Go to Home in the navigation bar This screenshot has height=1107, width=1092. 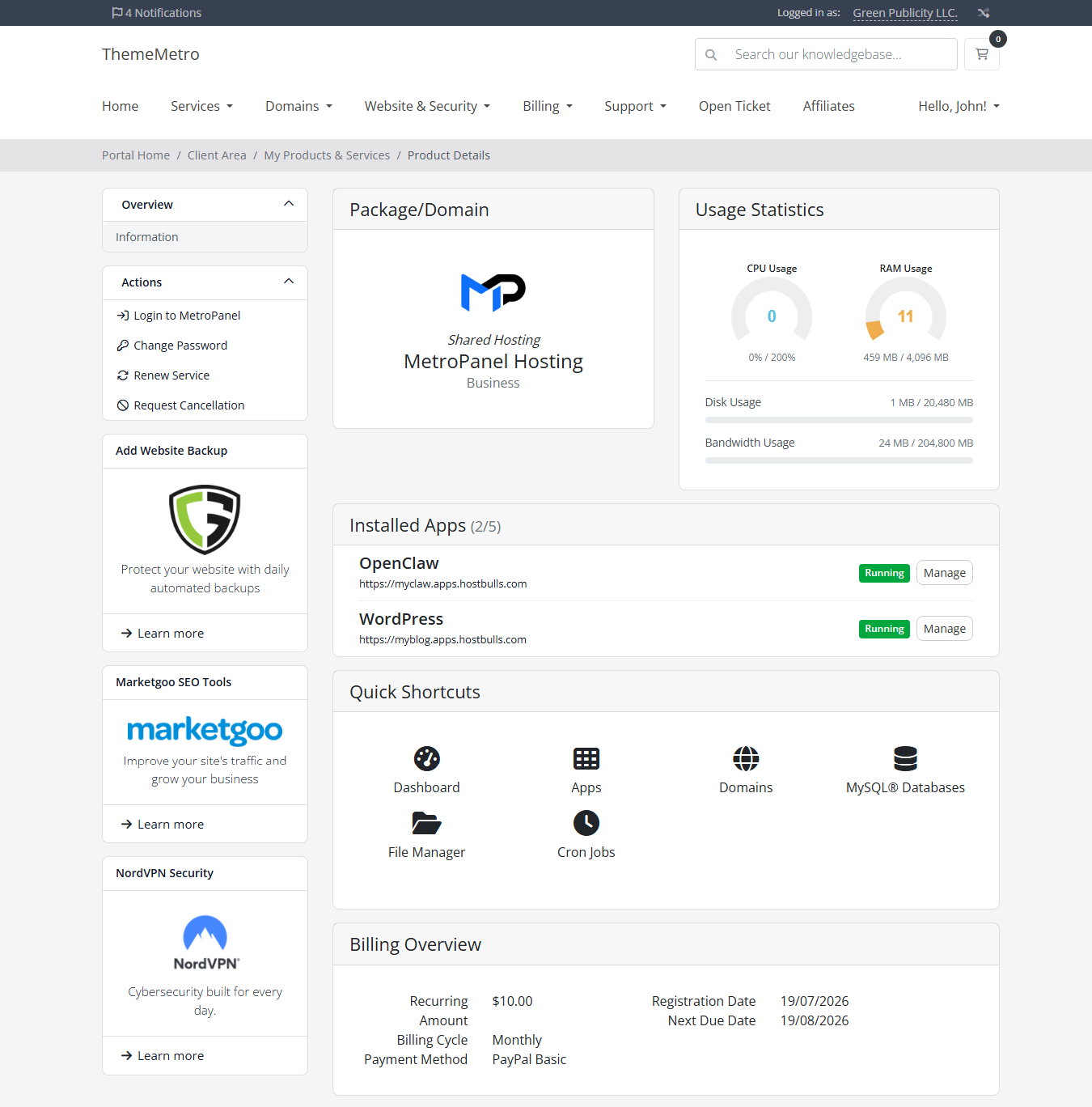coord(120,106)
